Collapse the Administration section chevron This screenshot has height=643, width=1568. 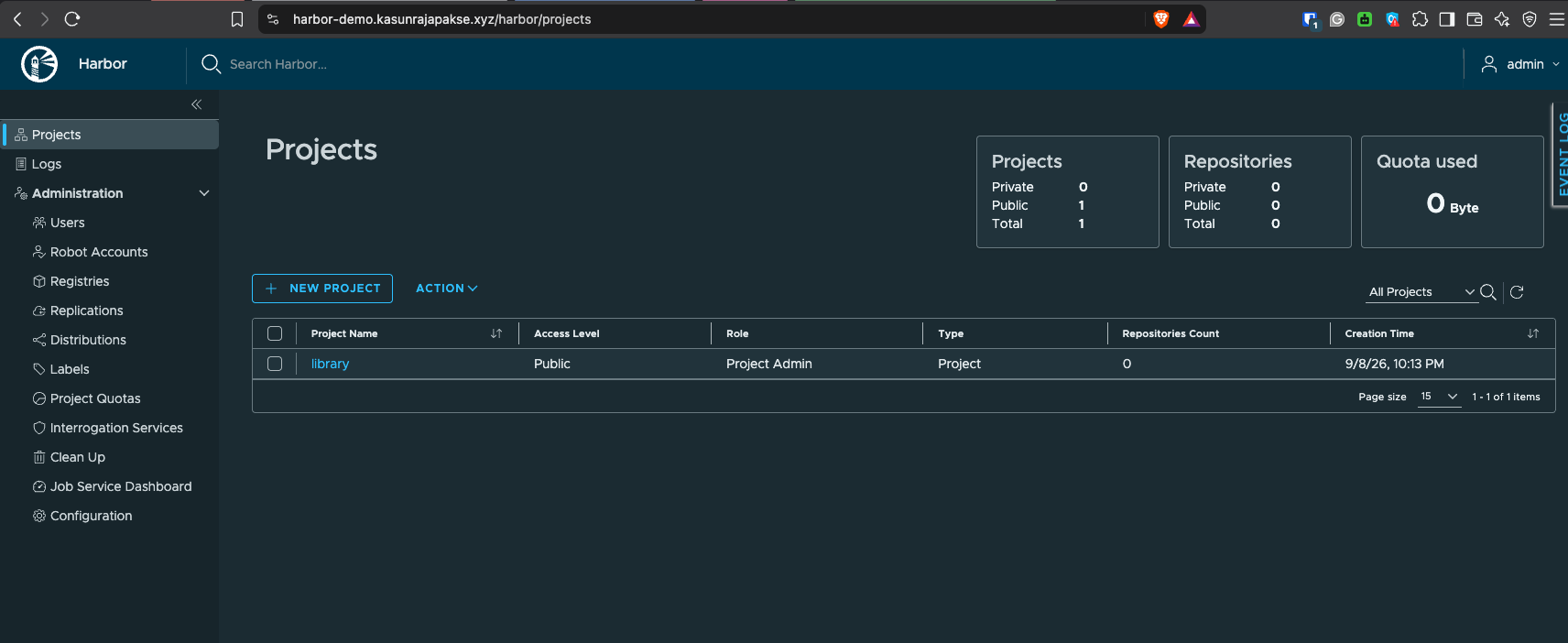coord(204,193)
